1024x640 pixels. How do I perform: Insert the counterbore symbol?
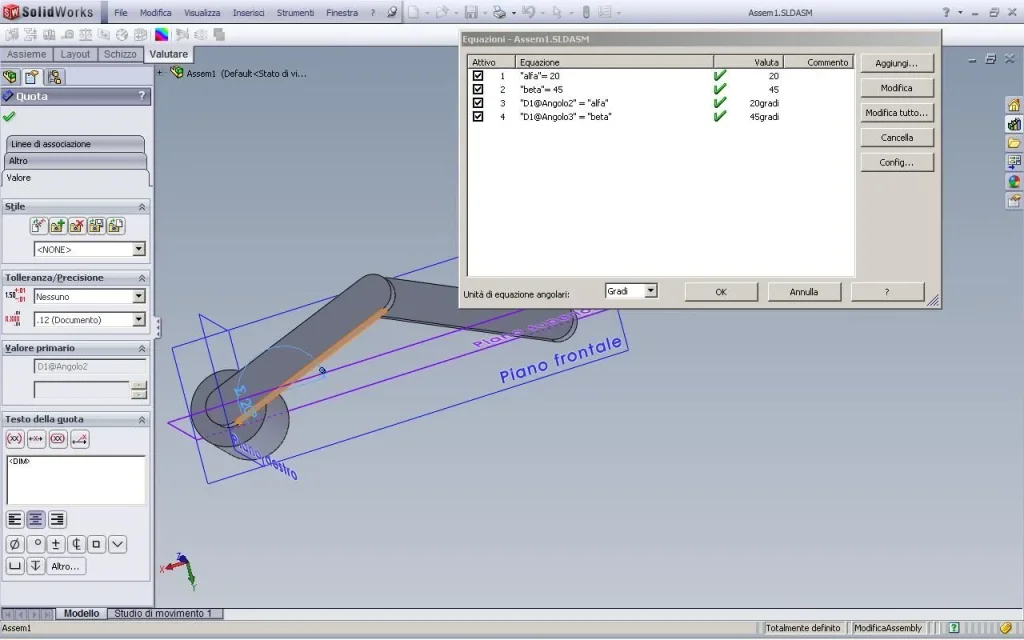click(15, 566)
